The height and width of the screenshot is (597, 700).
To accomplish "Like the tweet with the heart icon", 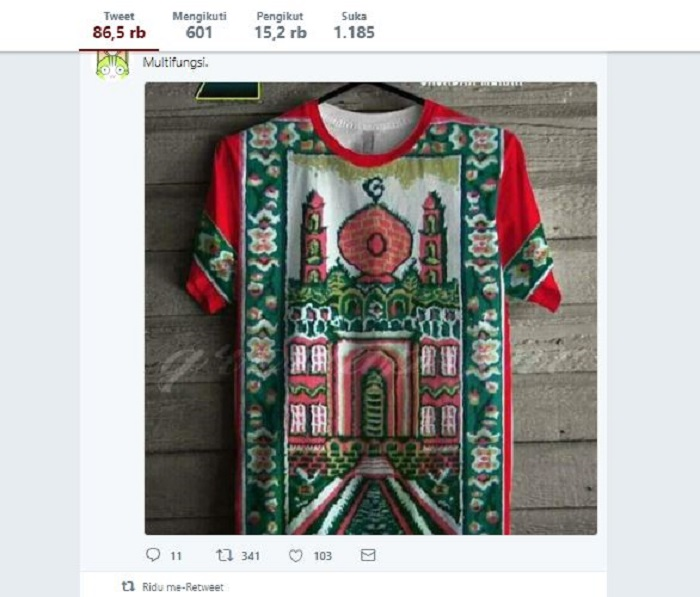I will click(x=296, y=555).
